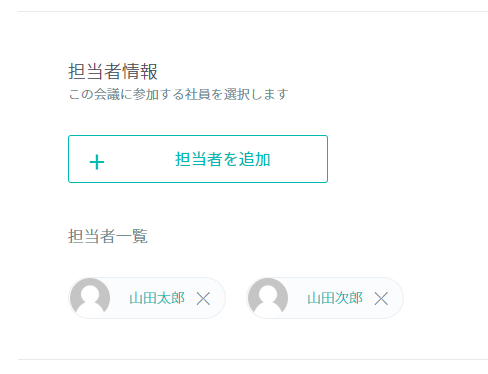The height and width of the screenshot is (374, 488).
Task: Click the 担当者を追加 button label
Action: click(223, 159)
